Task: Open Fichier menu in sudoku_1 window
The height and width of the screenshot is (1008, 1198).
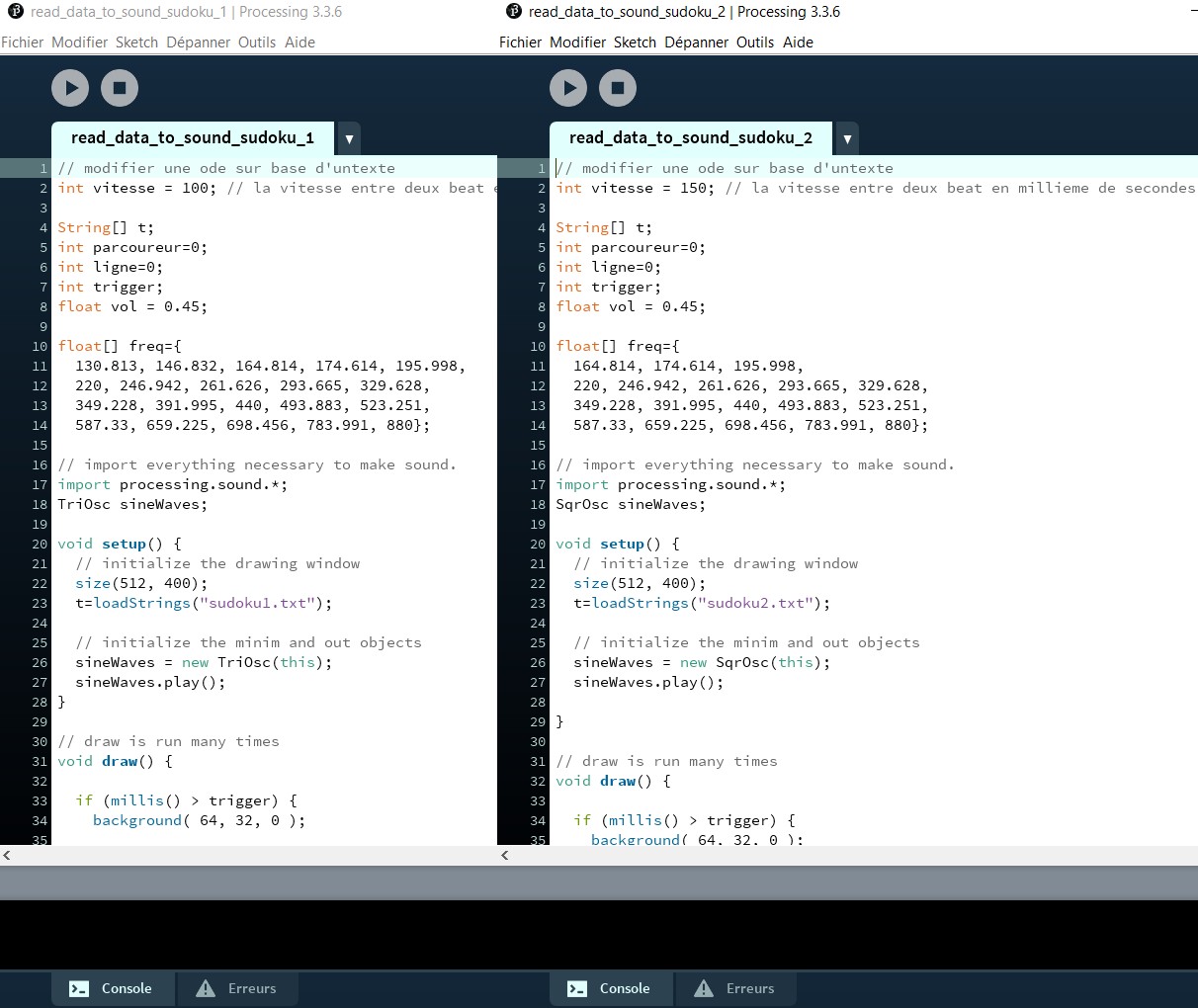Action: 23,42
